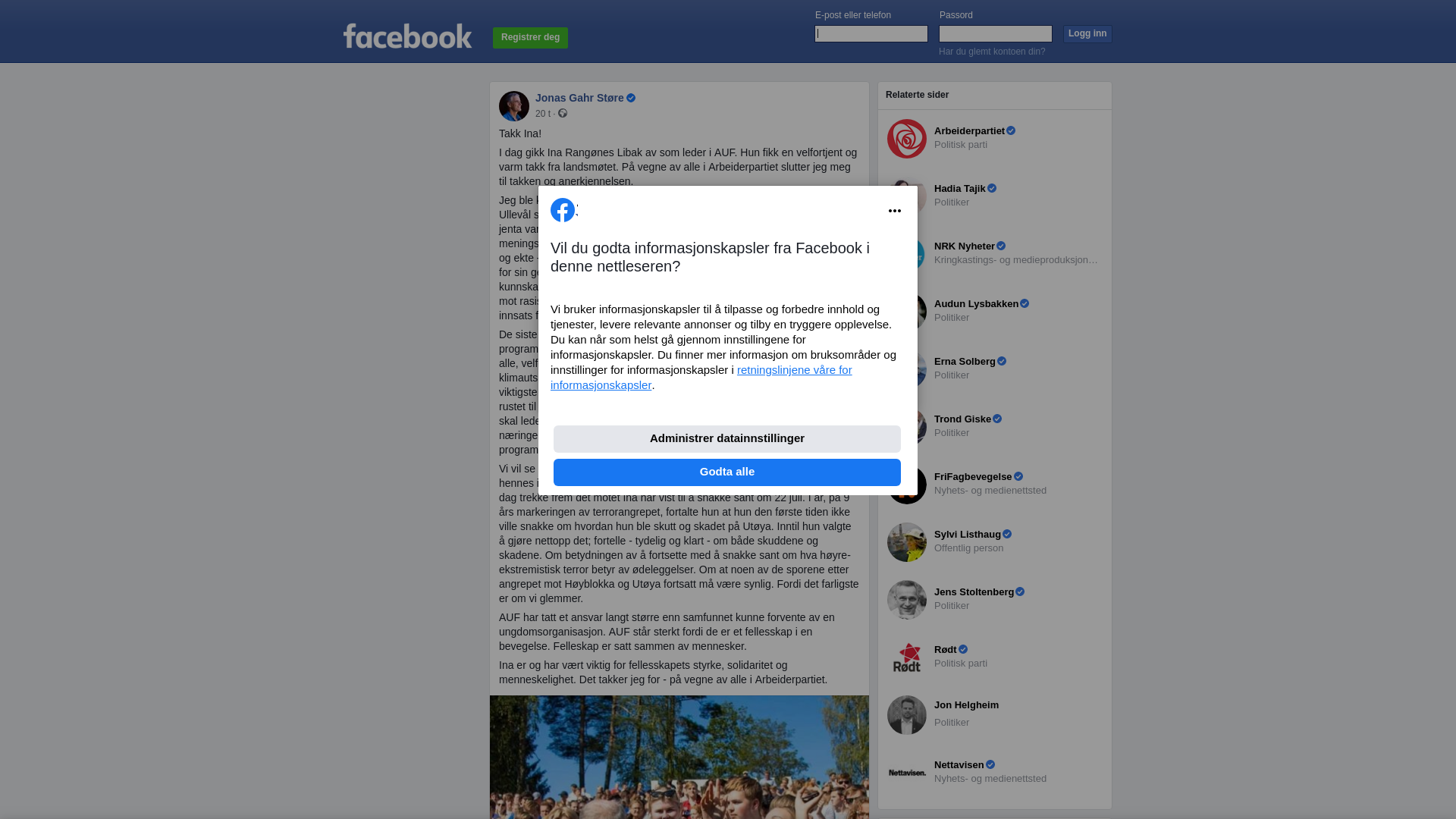Image resolution: width=1456 pixels, height=819 pixels.
Task: Focus the E-post eller telefon field
Action: pyautogui.click(x=871, y=33)
